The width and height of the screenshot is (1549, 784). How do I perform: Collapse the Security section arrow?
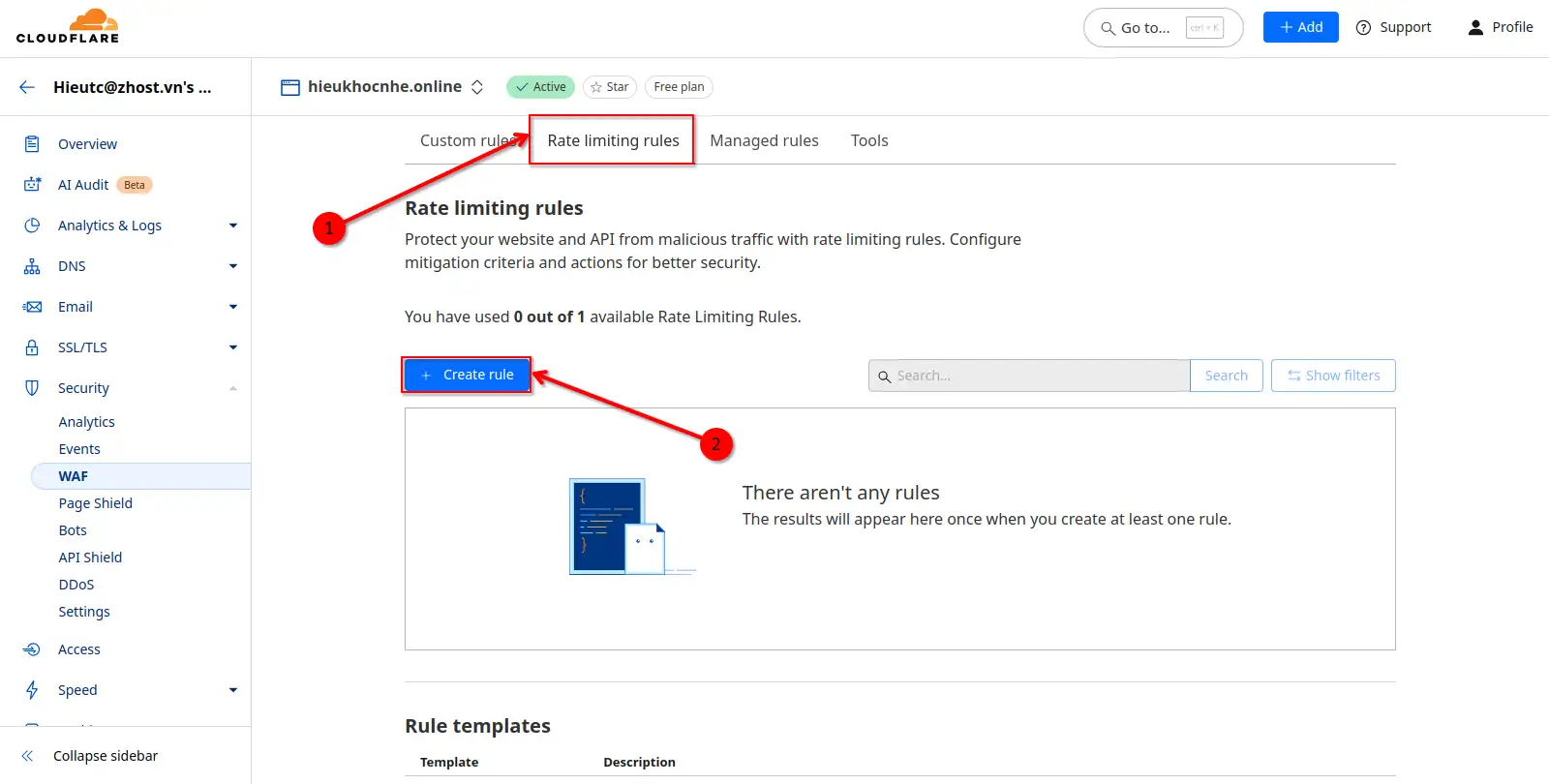point(232,388)
